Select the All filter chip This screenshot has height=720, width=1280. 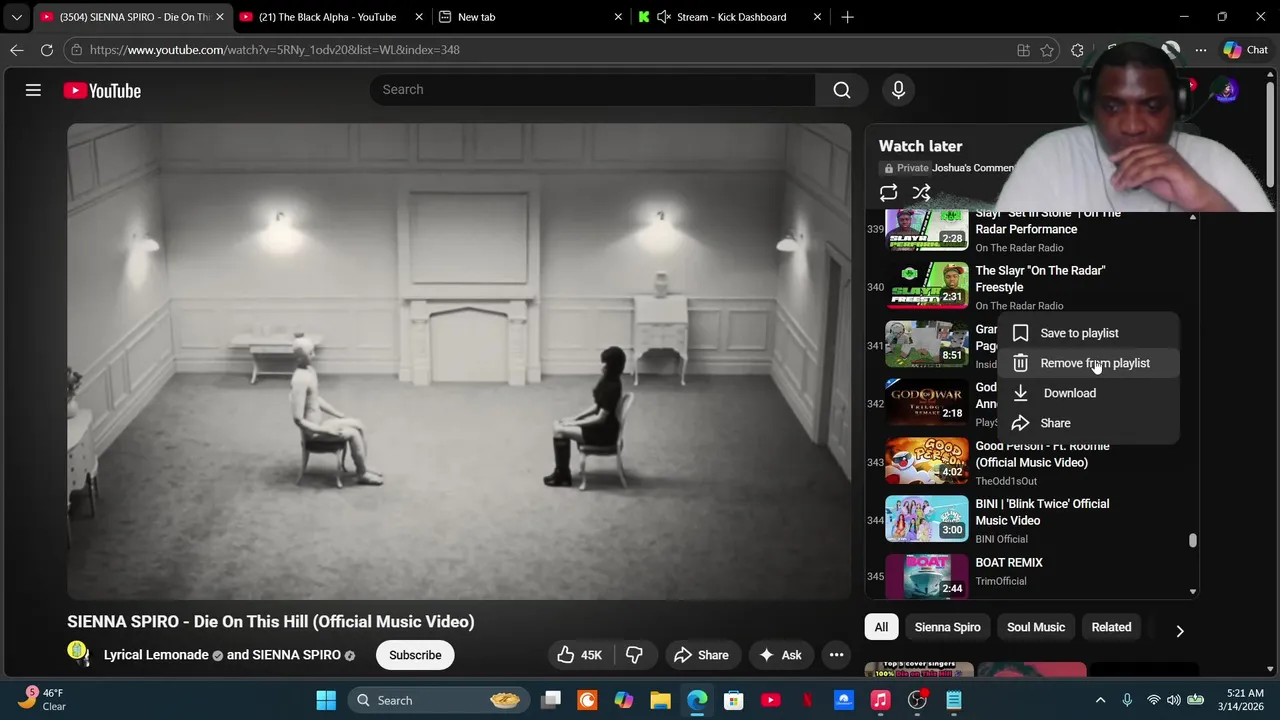tap(881, 627)
